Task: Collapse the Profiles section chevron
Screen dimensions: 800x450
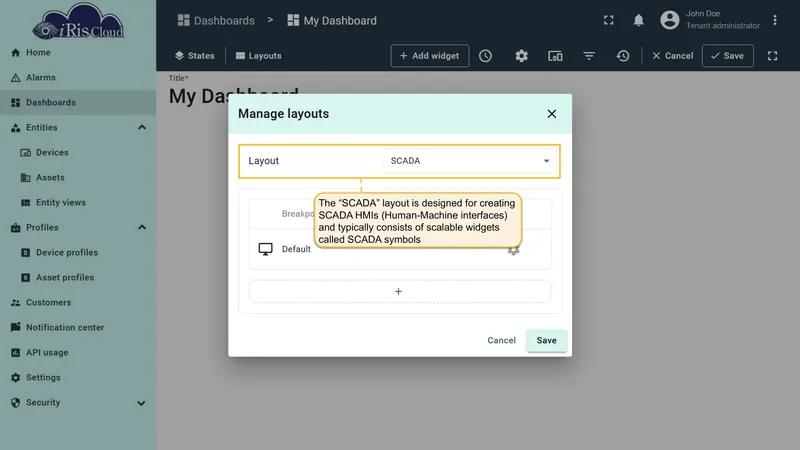Action: coord(142,228)
